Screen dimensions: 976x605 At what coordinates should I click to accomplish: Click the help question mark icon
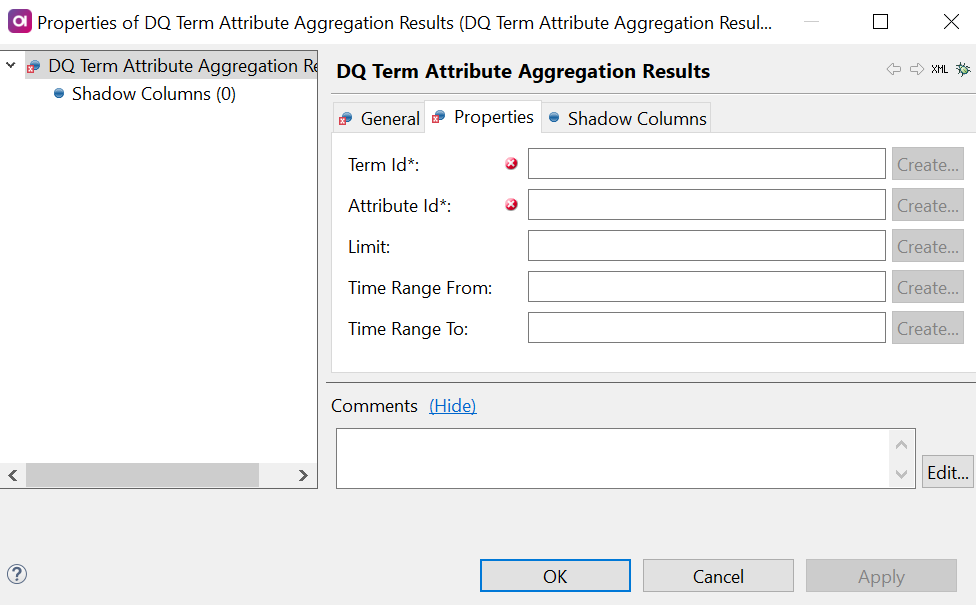coord(17,574)
